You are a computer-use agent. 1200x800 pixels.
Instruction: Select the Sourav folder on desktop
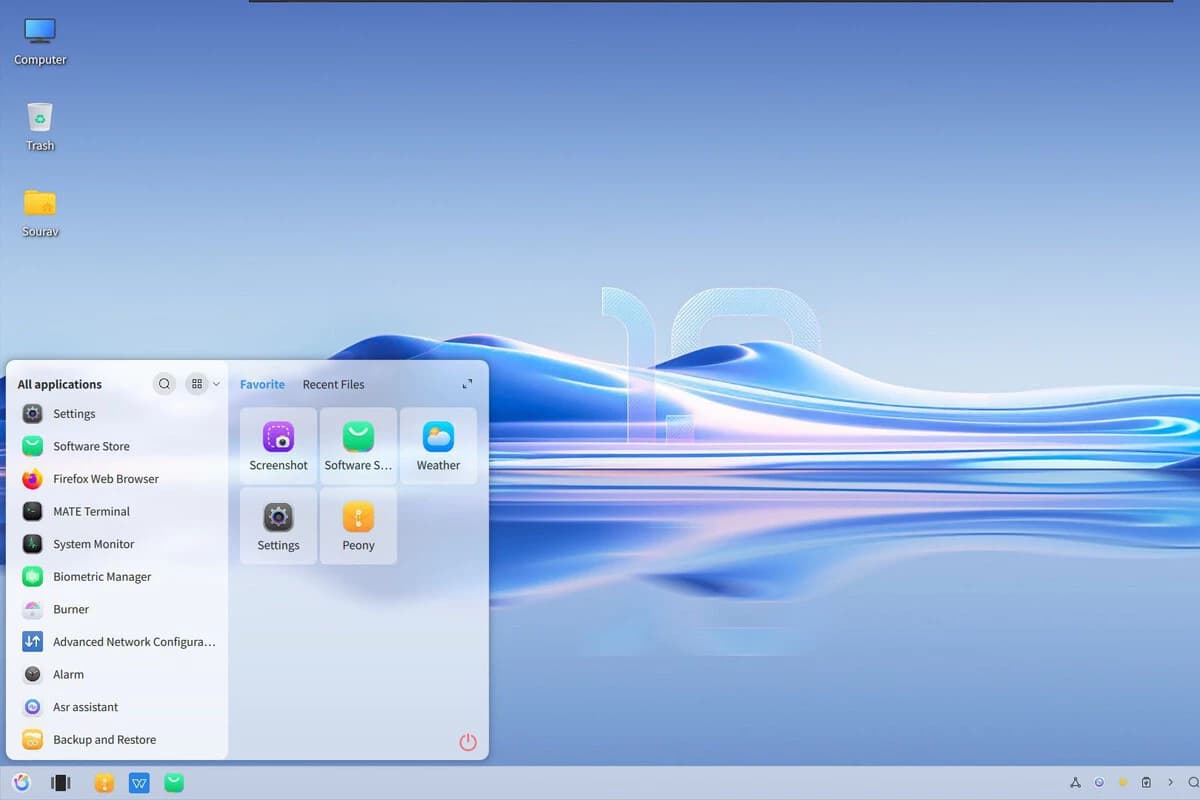pyautogui.click(x=40, y=213)
